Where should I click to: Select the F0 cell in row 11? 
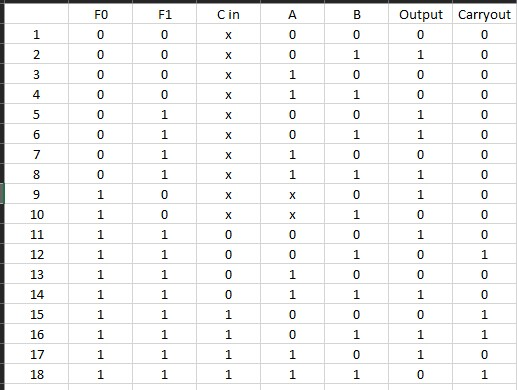point(100,234)
